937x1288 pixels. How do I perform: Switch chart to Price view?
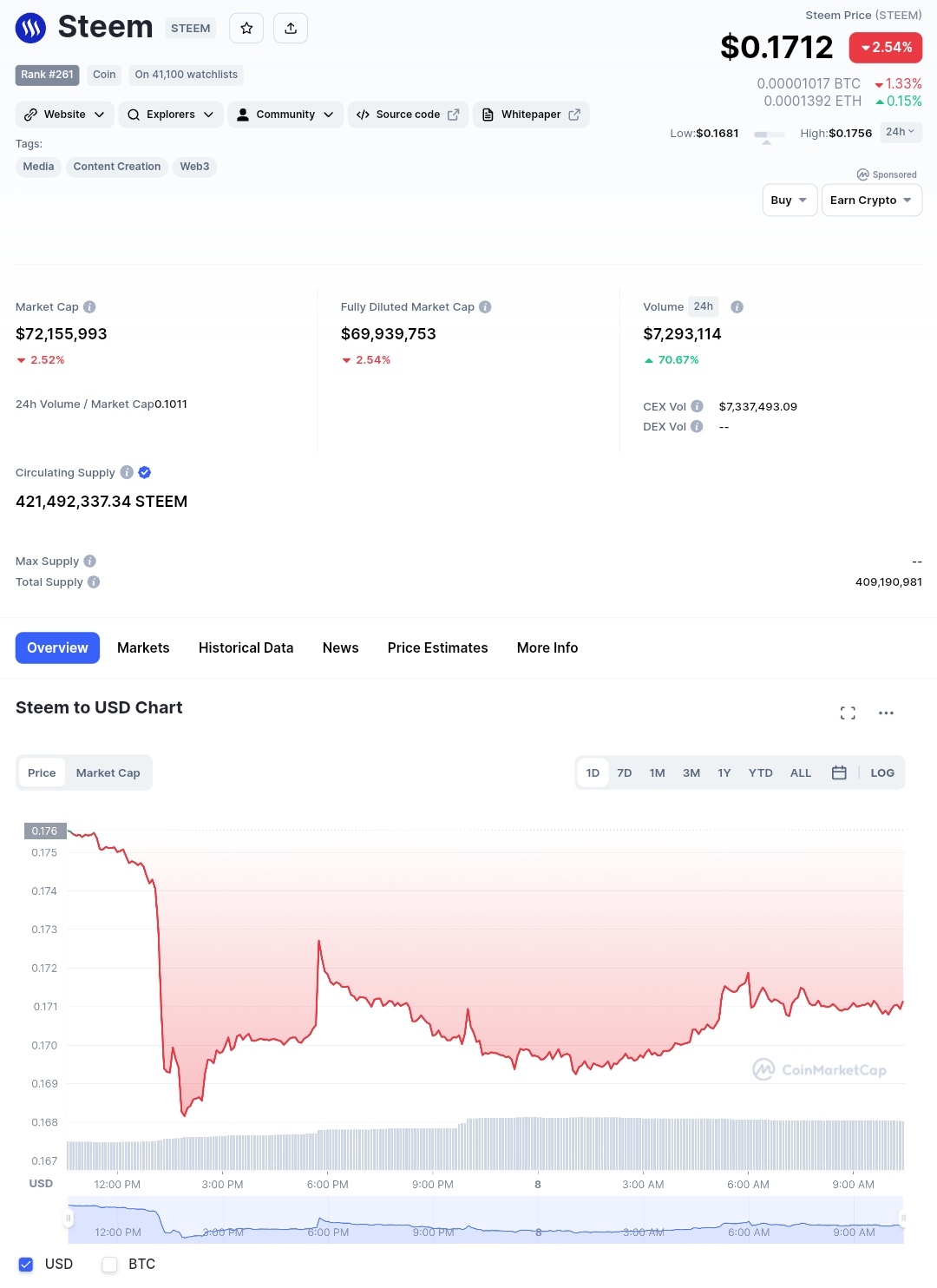(x=42, y=773)
